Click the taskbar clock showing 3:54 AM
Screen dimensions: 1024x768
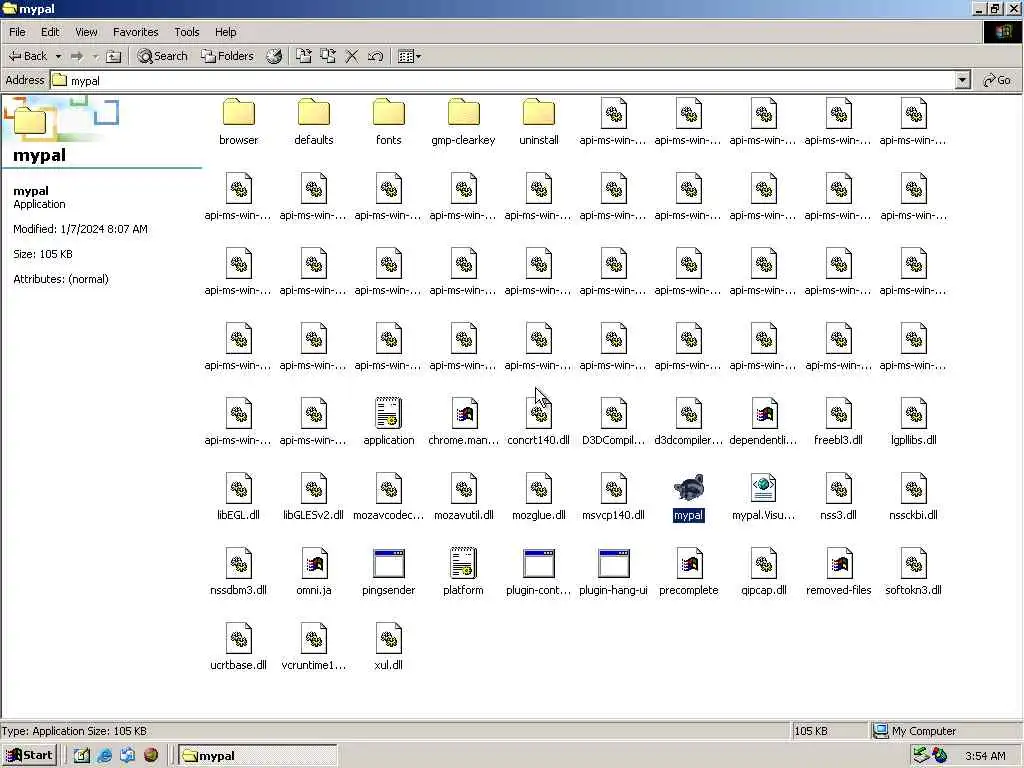(x=985, y=756)
